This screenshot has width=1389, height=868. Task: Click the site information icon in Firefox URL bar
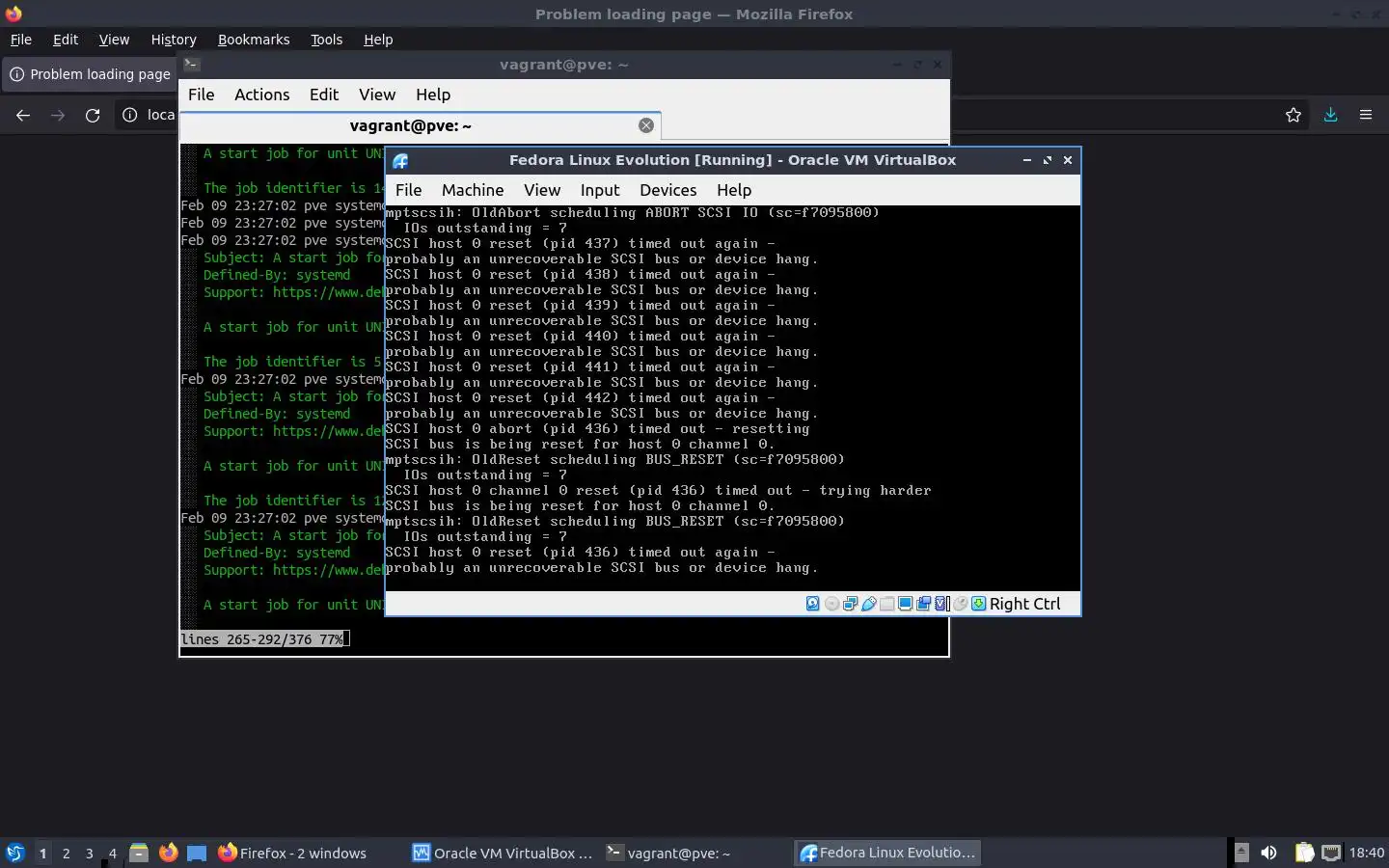130,115
